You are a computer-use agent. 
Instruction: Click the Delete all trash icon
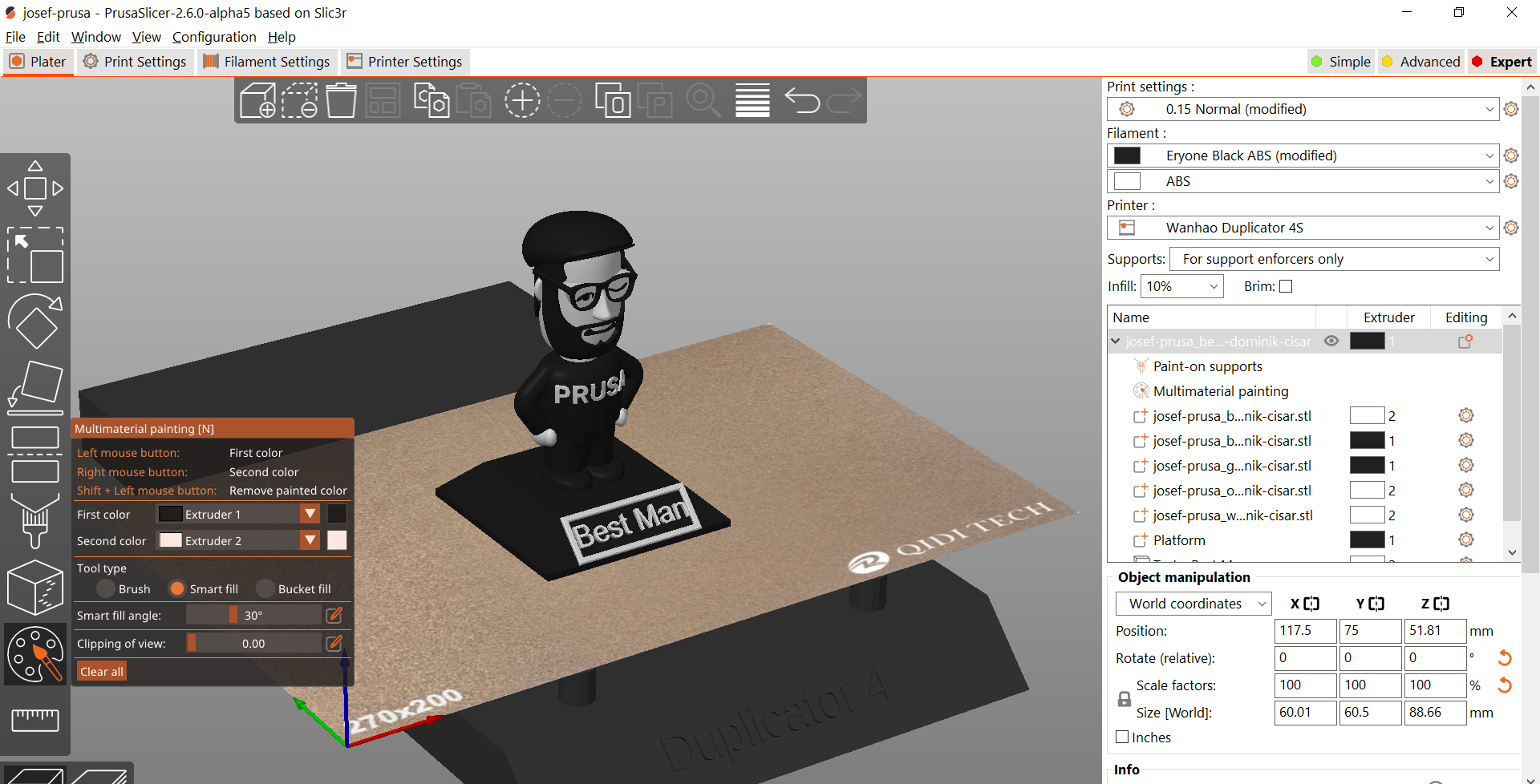tap(341, 101)
